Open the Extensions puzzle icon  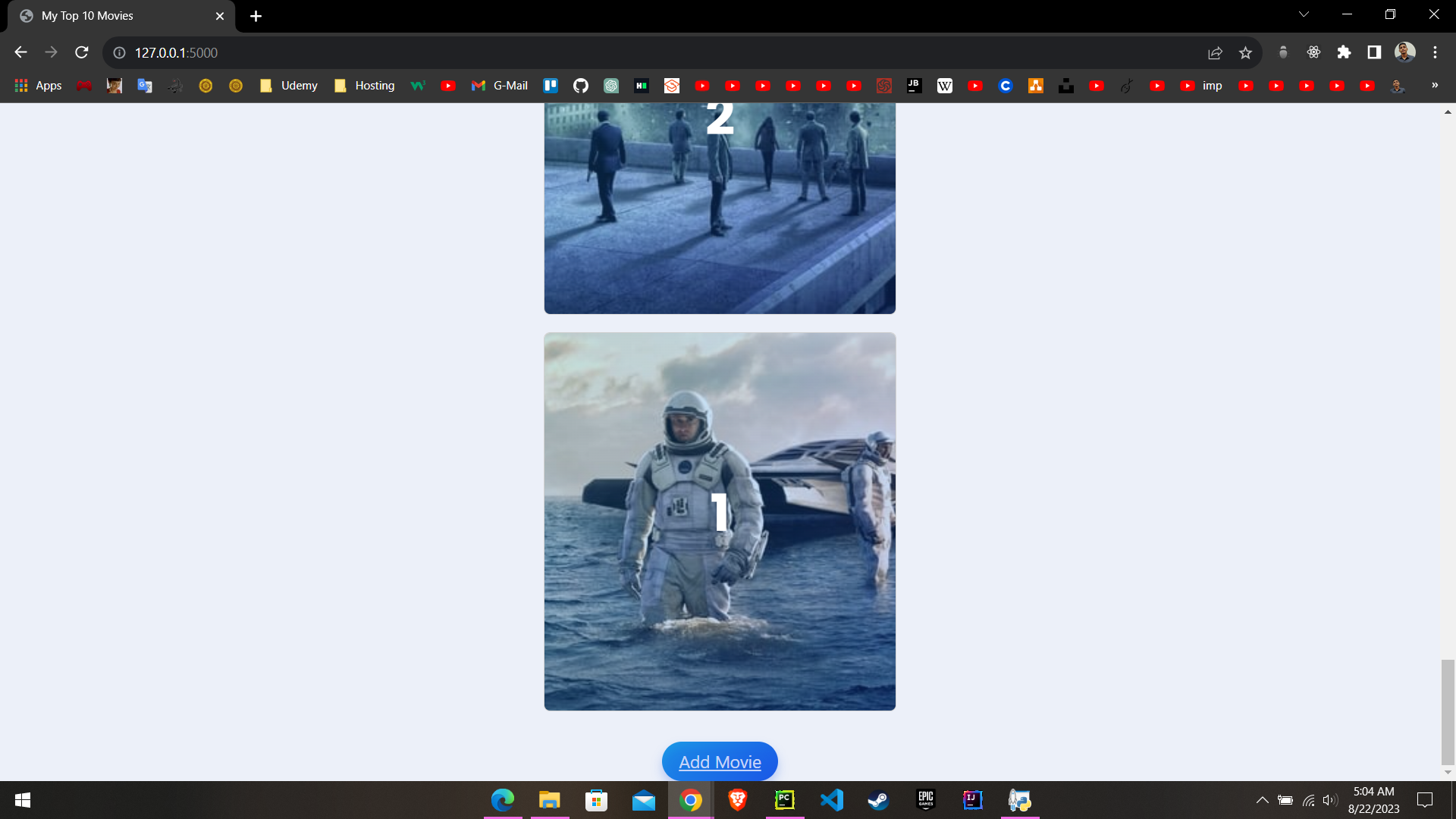pyautogui.click(x=1344, y=52)
